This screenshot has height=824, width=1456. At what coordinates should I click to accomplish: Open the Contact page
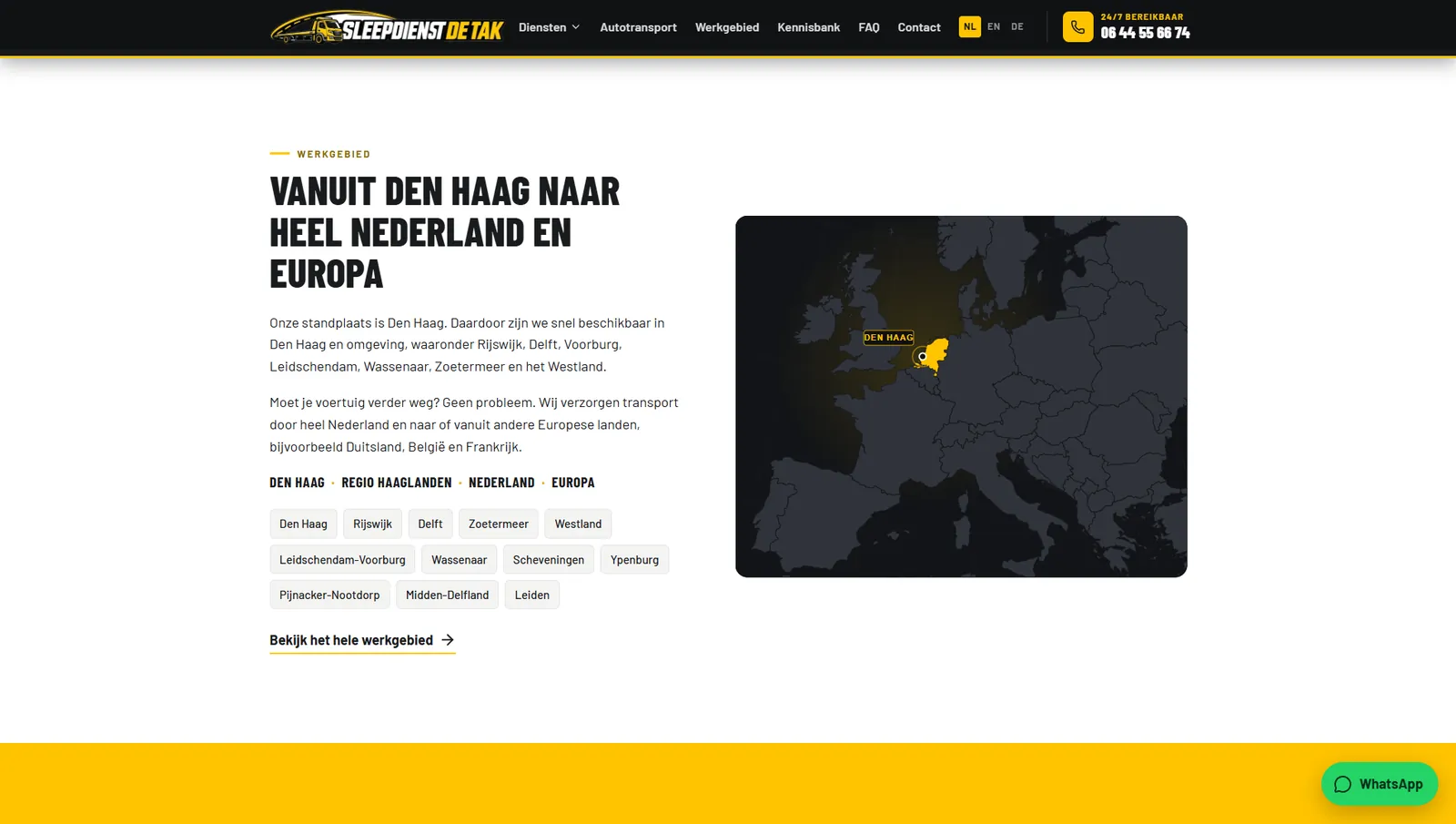point(919,27)
